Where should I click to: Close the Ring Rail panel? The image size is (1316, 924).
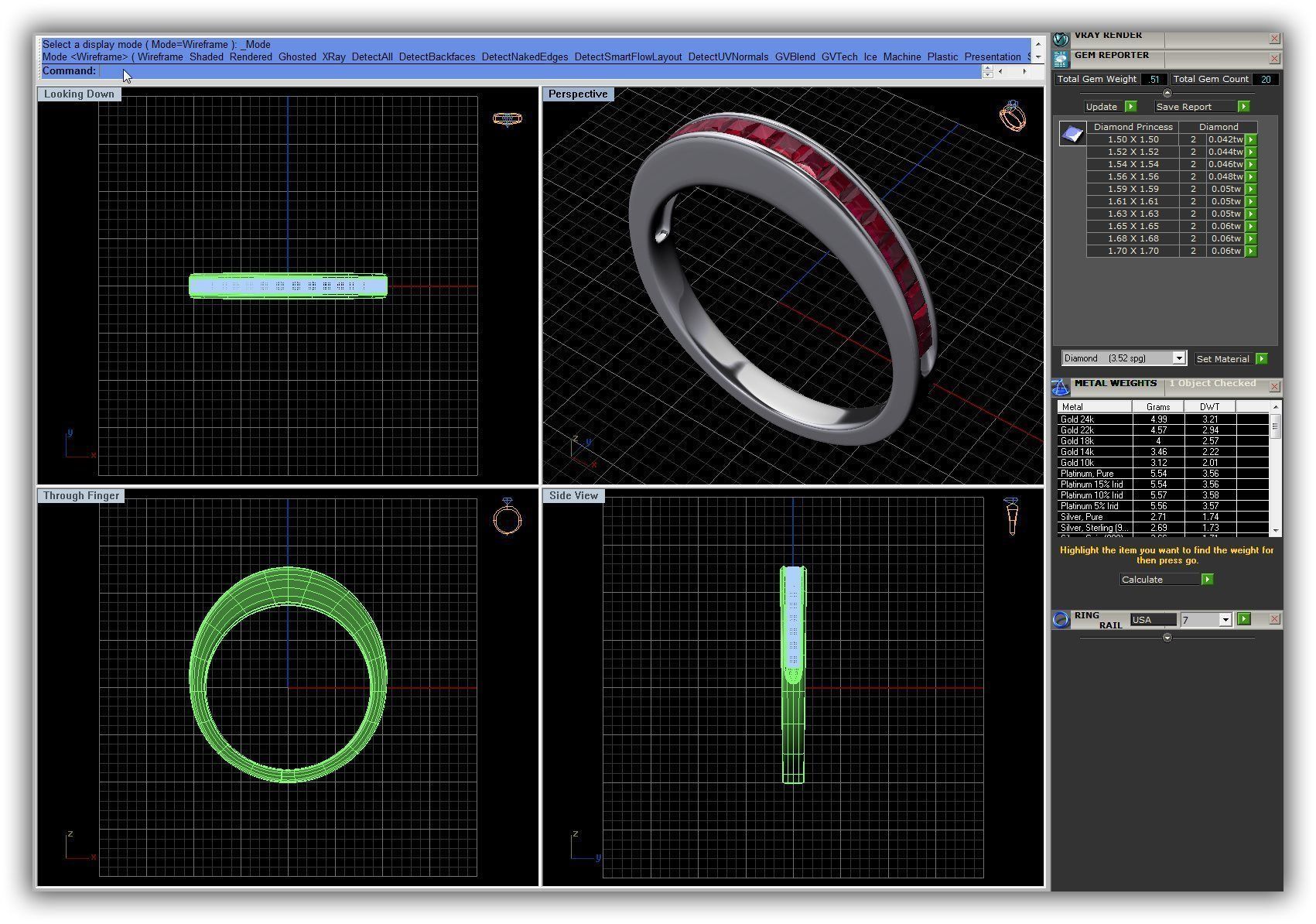[1274, 619]
